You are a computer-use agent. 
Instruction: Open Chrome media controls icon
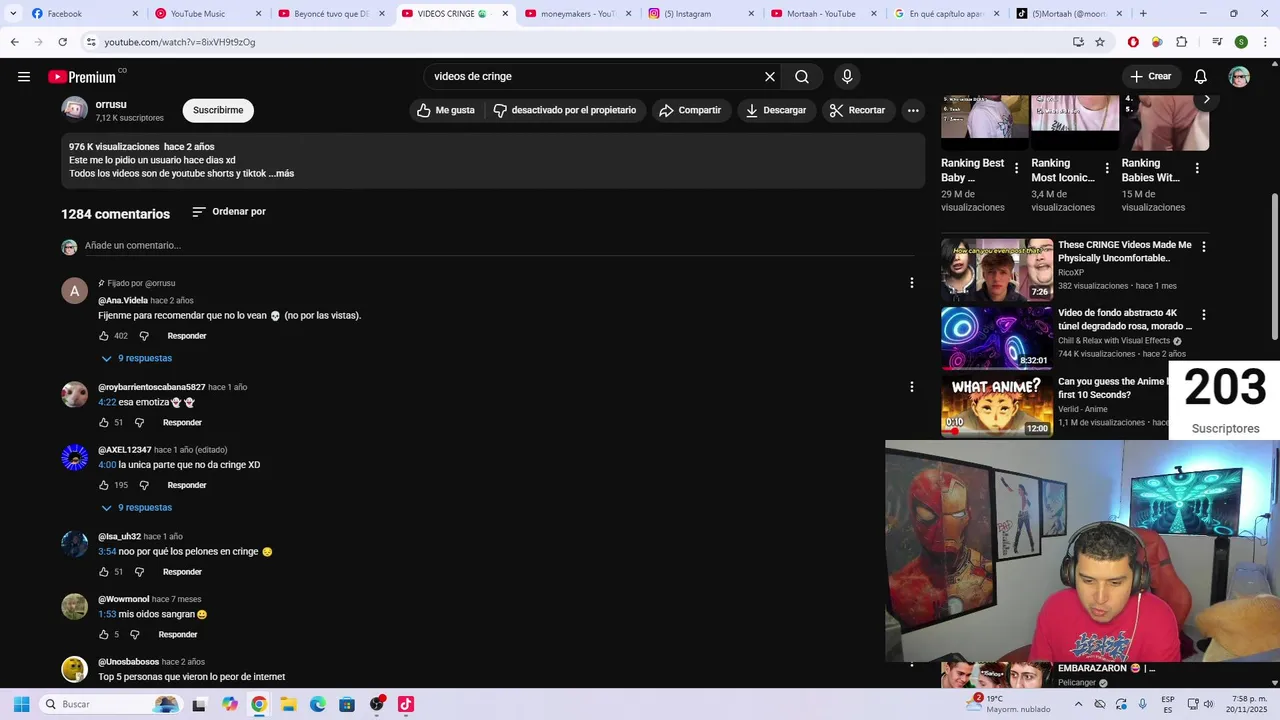[x=1217, y=42]
